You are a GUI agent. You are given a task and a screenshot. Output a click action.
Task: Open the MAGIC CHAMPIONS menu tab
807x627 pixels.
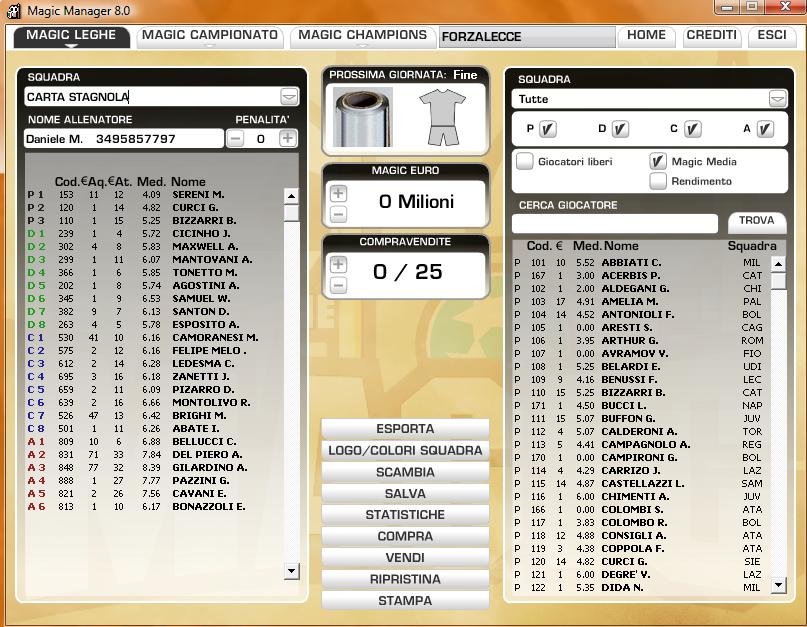tap(363, 36)
